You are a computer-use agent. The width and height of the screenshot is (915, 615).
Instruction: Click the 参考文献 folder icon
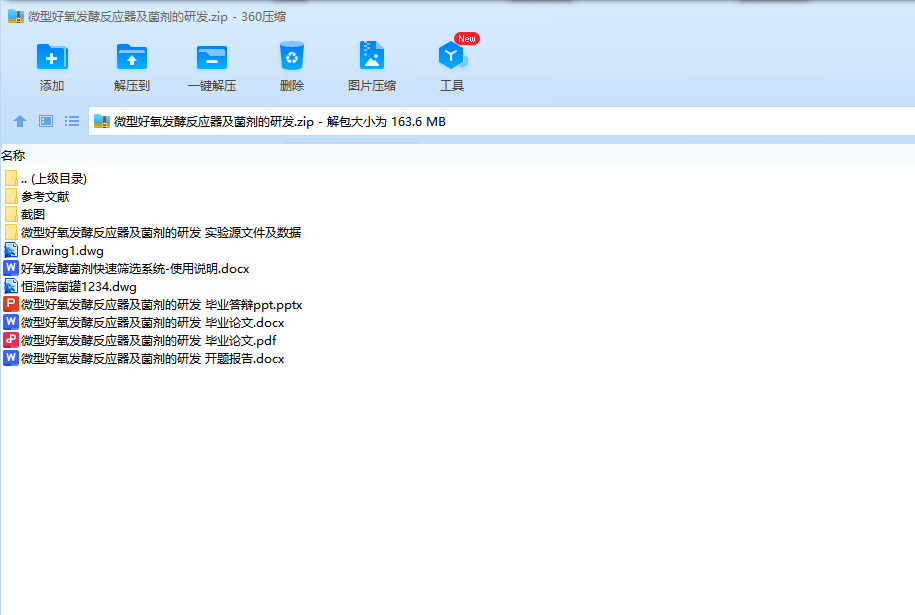[11, 196]
